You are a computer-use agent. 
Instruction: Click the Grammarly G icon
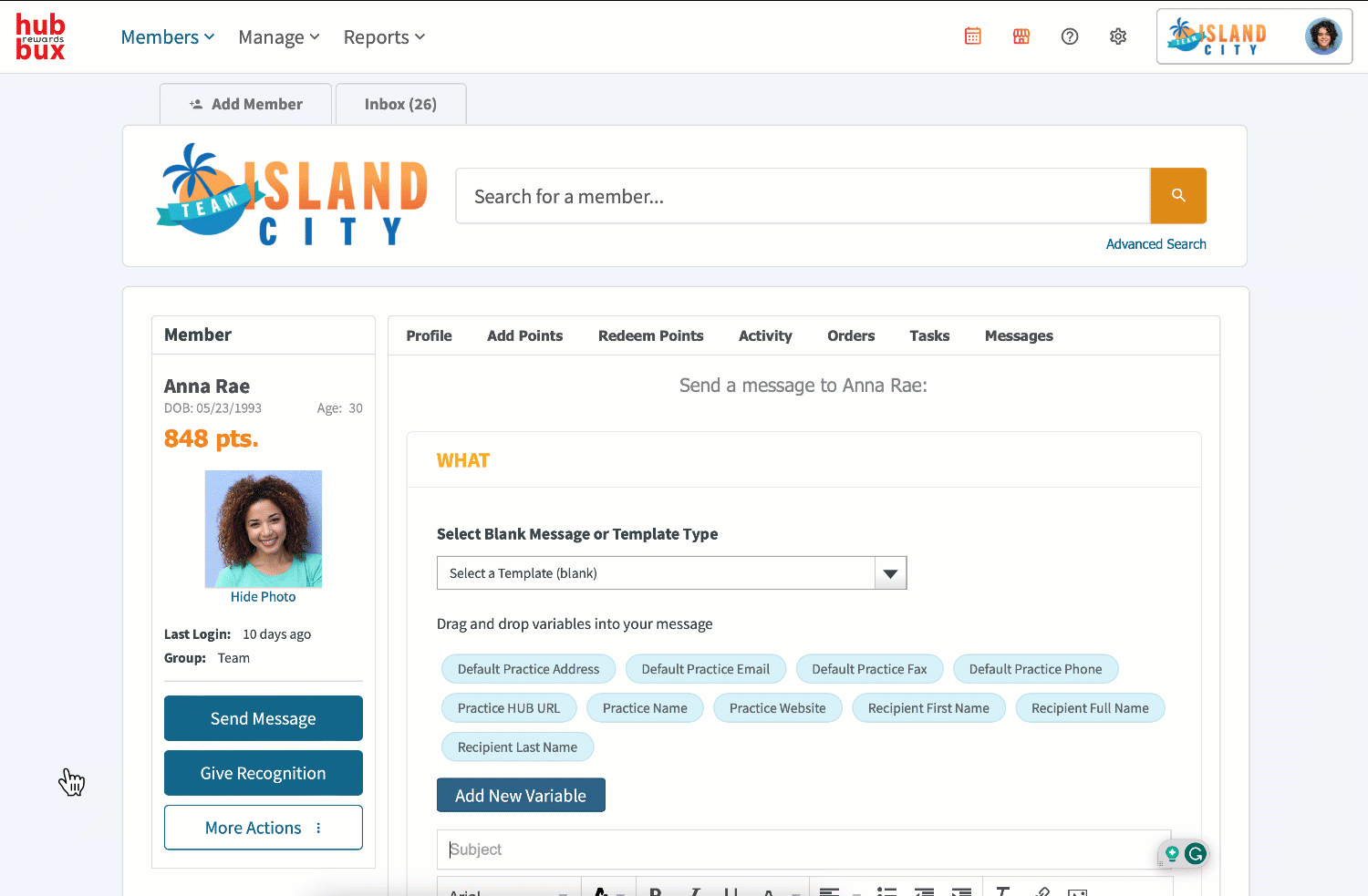coord(1196,854)
